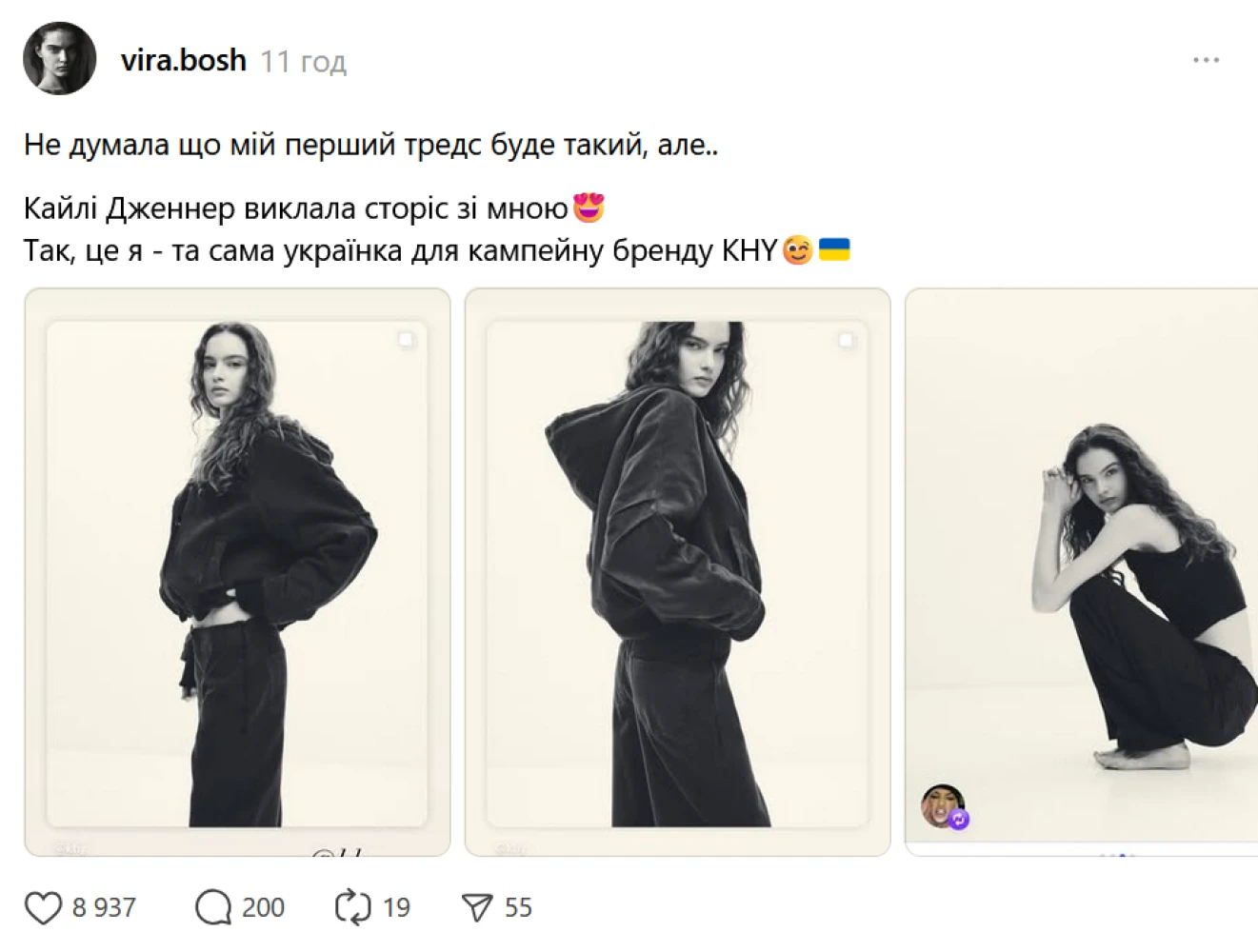Open the 200 replies count

pyautogui.click(x=263, y=907)
